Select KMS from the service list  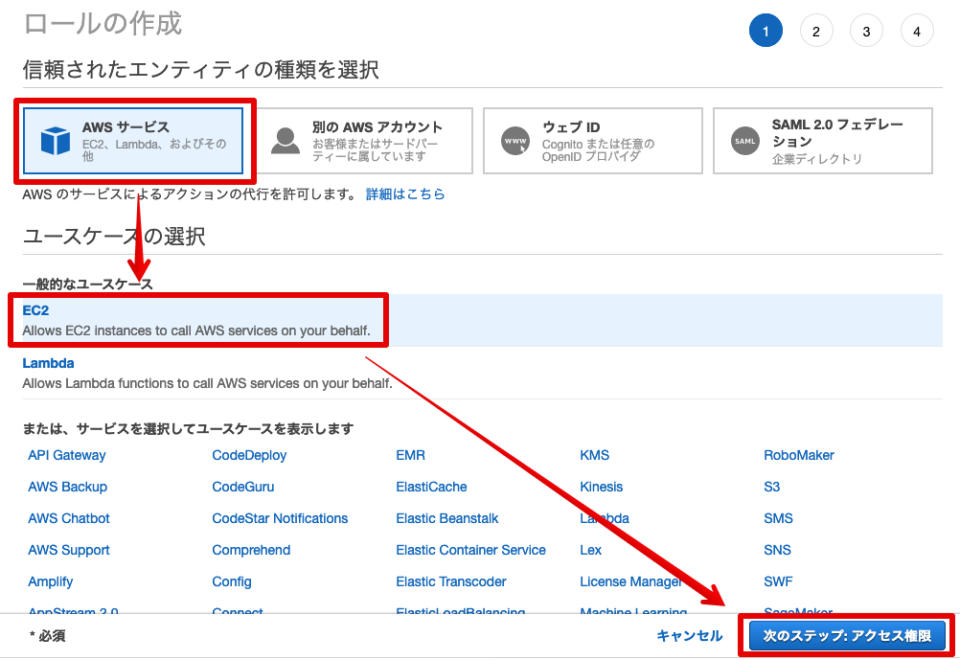click(594, 455)
